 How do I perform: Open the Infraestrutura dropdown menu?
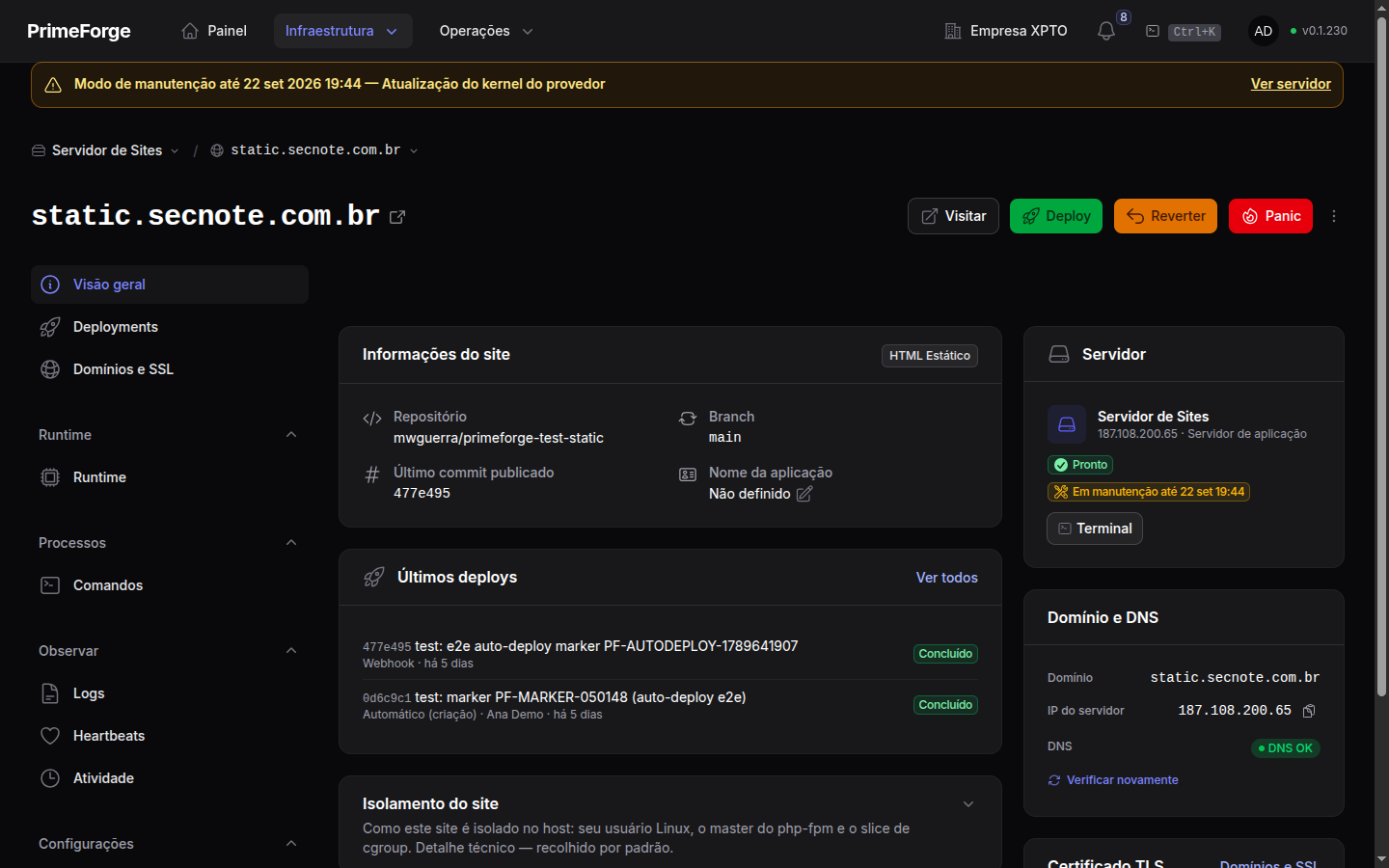click(x=342, y=31)
